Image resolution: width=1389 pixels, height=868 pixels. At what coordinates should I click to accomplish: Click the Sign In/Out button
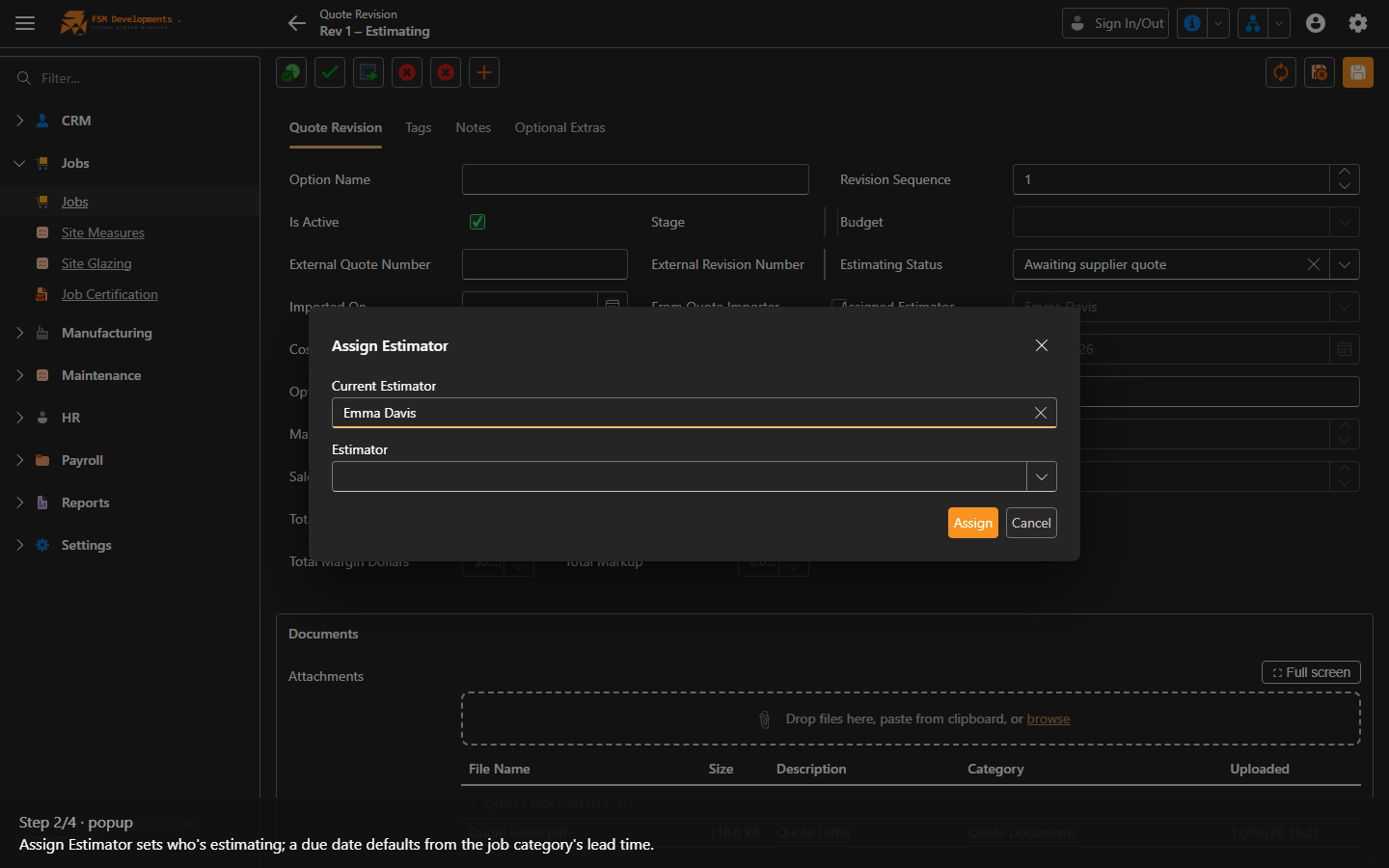click(1115, 23)
